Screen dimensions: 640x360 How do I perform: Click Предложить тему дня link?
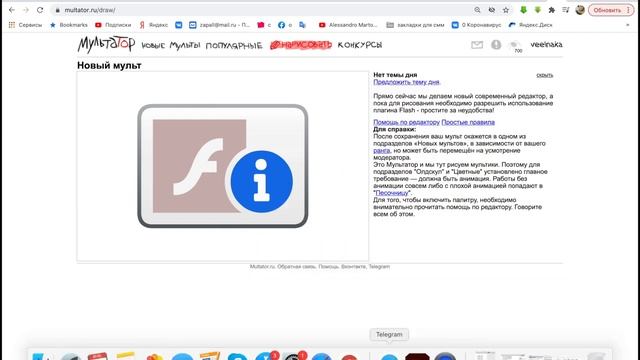click(407, 82)
